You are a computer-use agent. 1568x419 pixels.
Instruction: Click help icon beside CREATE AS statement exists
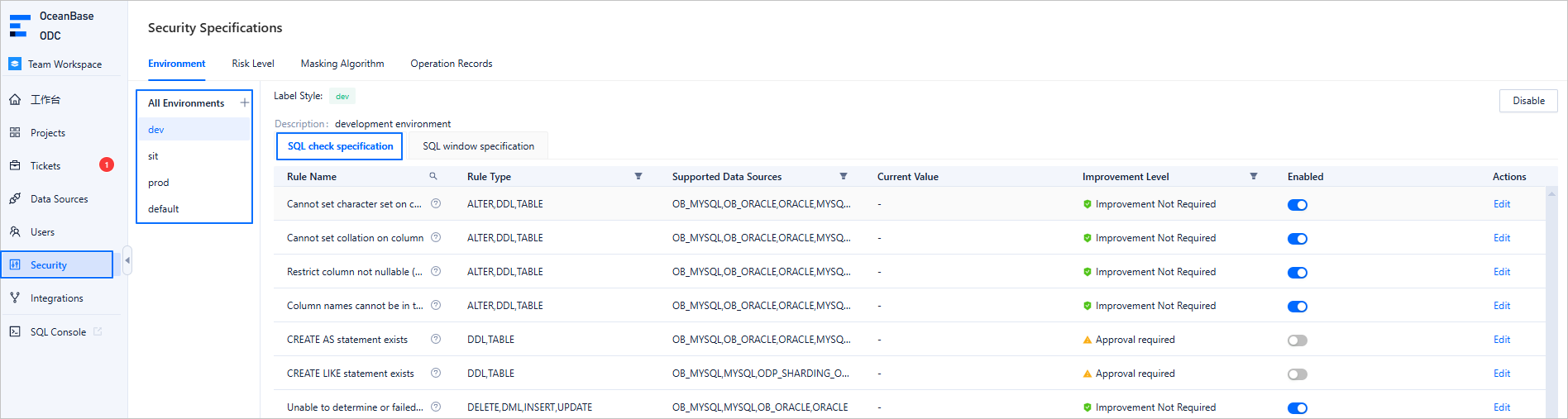click(436, 339)
